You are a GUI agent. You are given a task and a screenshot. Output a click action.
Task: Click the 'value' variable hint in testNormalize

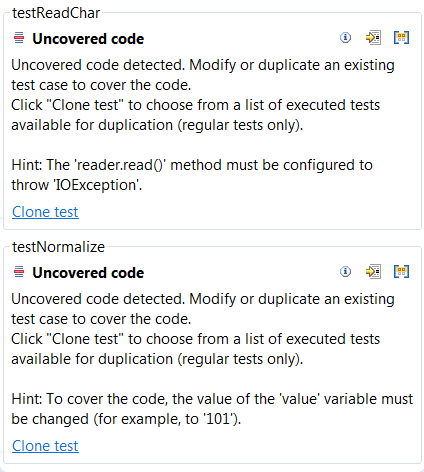[212, 409]
